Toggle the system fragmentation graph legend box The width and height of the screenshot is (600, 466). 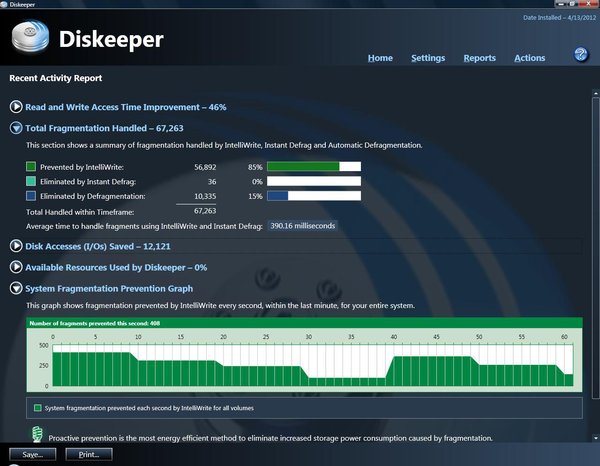pyautogui.click(x=37, y=408)
